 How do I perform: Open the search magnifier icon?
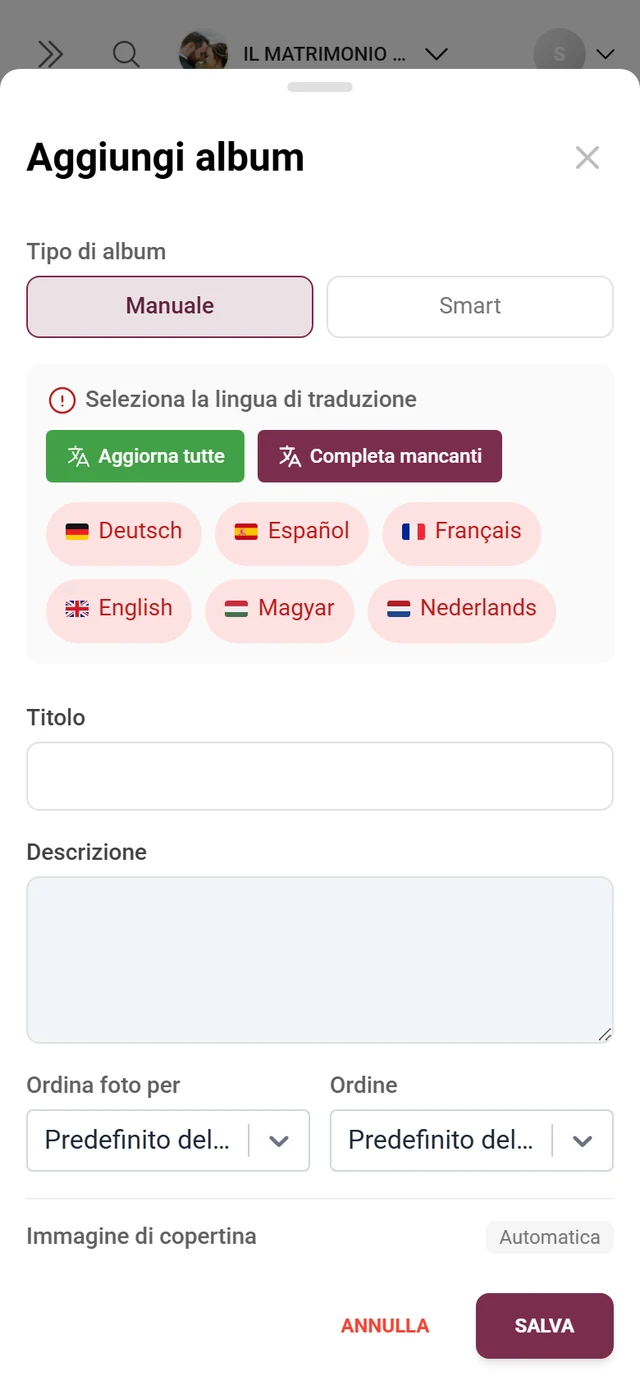coord(126,54)
